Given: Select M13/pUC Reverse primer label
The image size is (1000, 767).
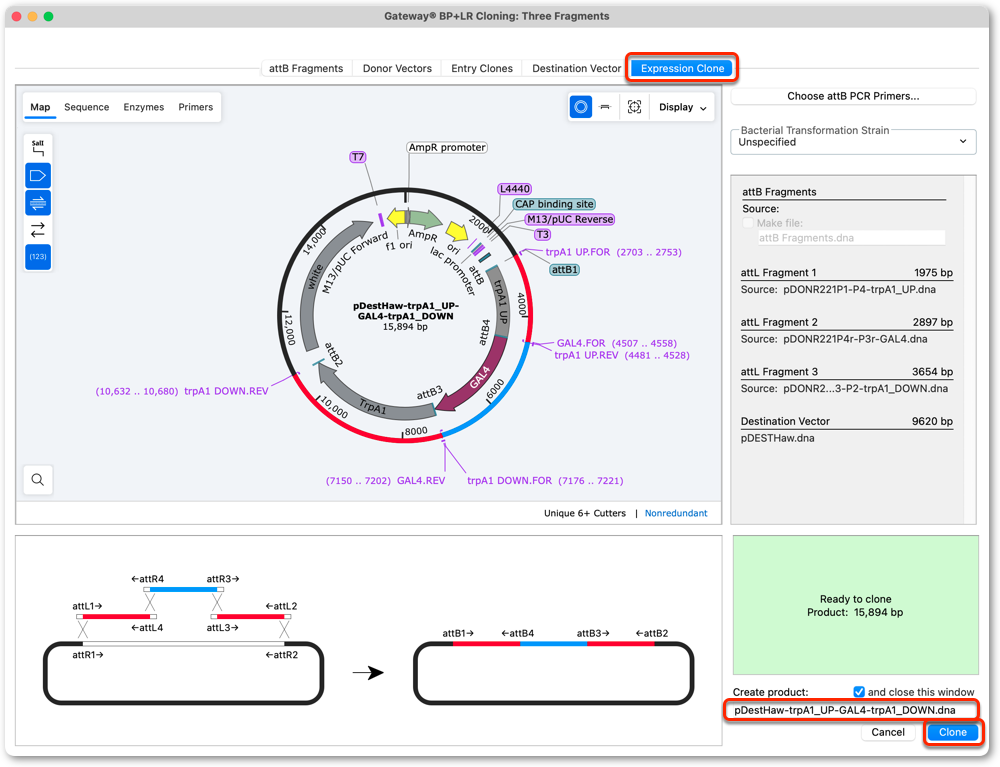Looking at the screenshot, I should (570, 219).
